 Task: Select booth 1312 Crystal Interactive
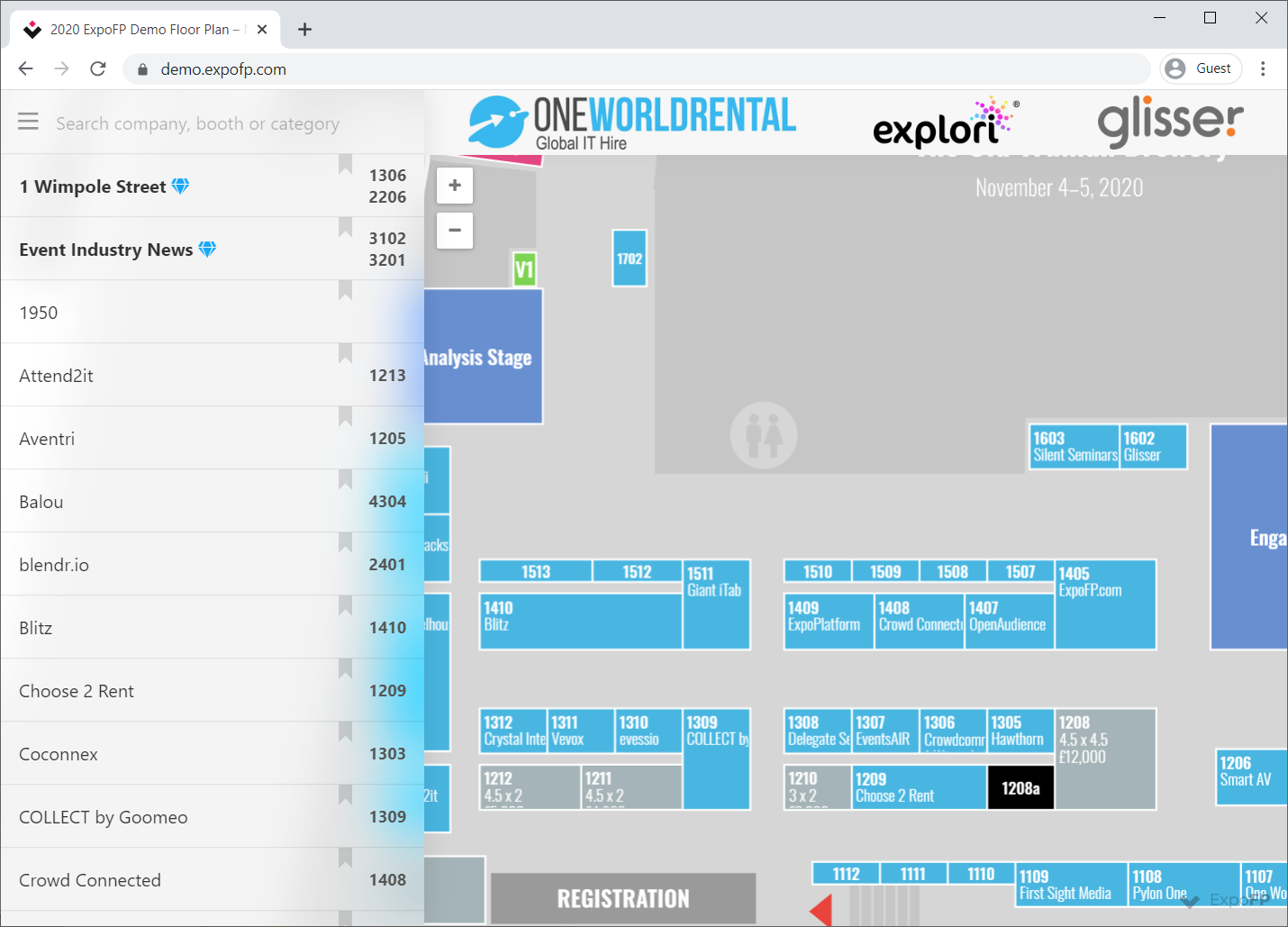tap(513, 731)
